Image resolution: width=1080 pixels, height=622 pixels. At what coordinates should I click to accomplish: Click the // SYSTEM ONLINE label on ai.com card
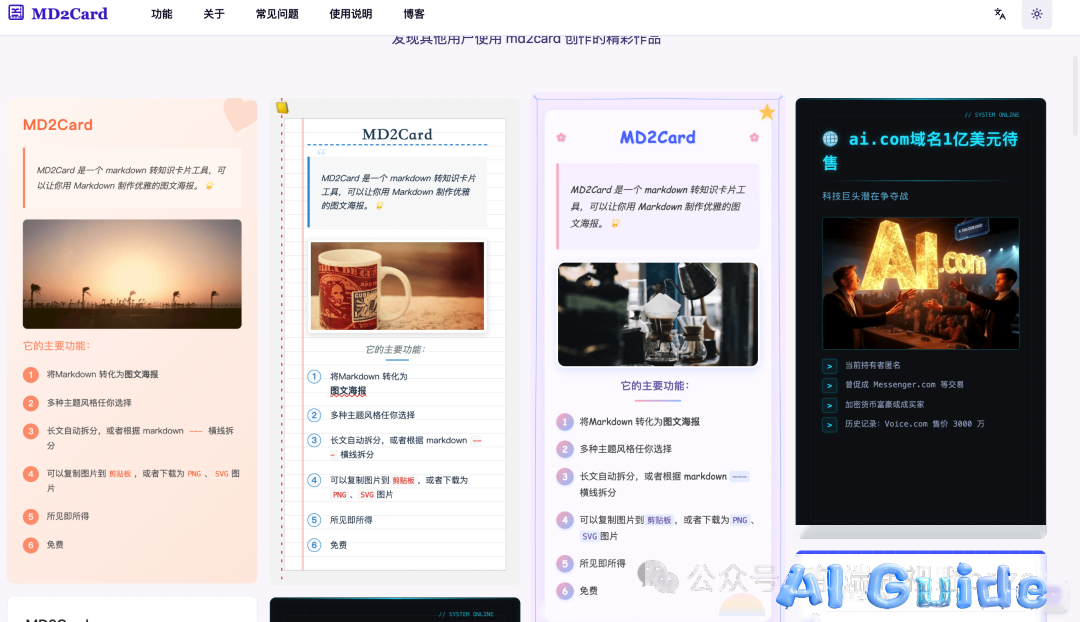point(992,115)
